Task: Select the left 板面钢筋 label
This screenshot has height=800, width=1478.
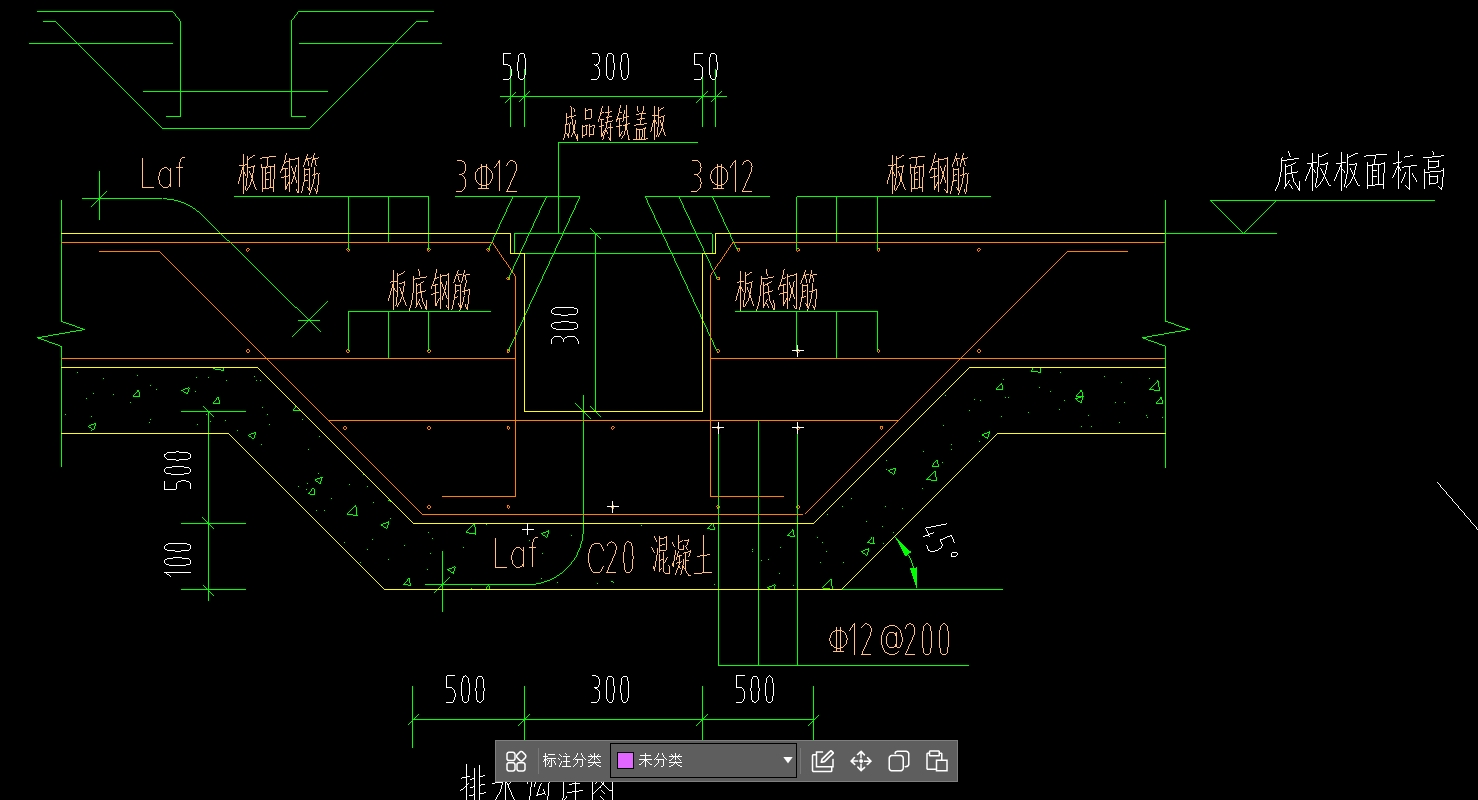Action: tap(279, 174)
